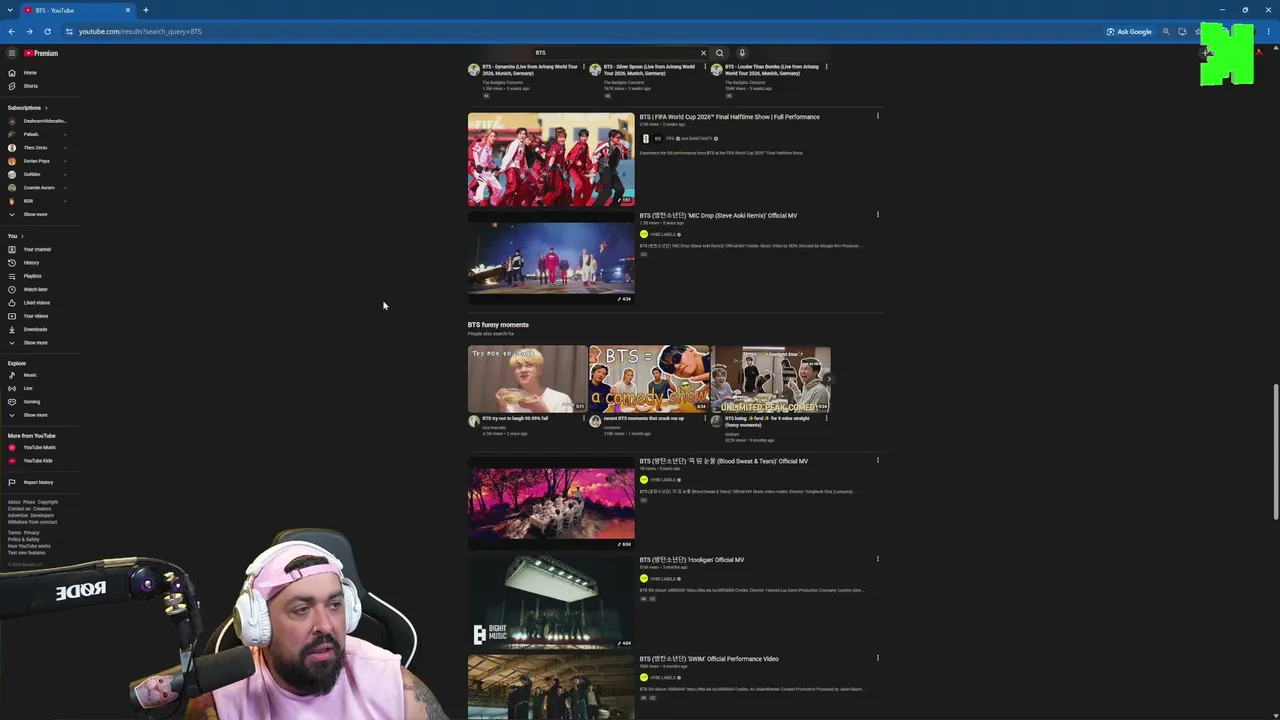Open 'MIC Drop (Steve Aoki Remix)' video title

[x=718, y=216]
